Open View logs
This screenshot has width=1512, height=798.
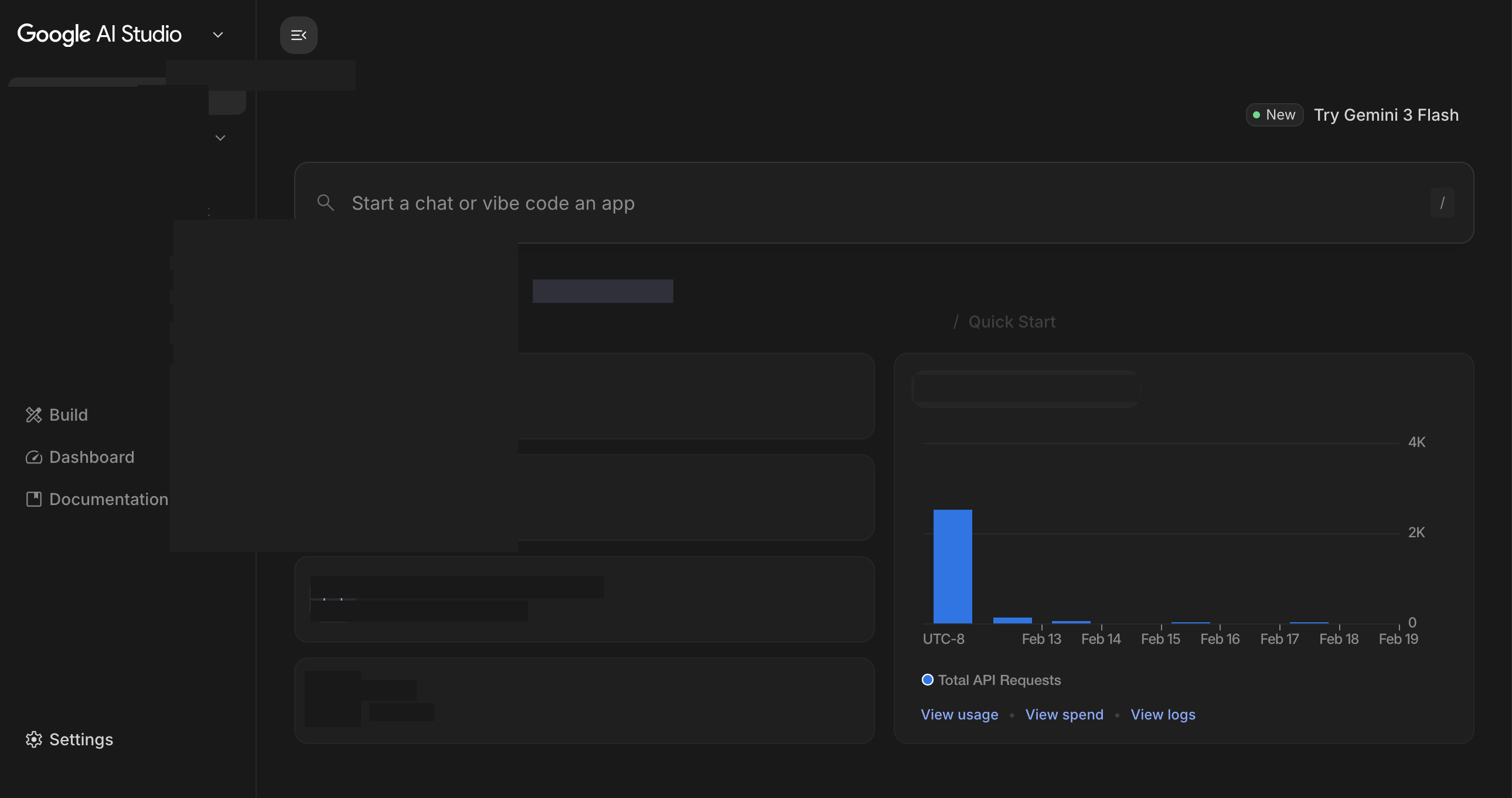1163,714
